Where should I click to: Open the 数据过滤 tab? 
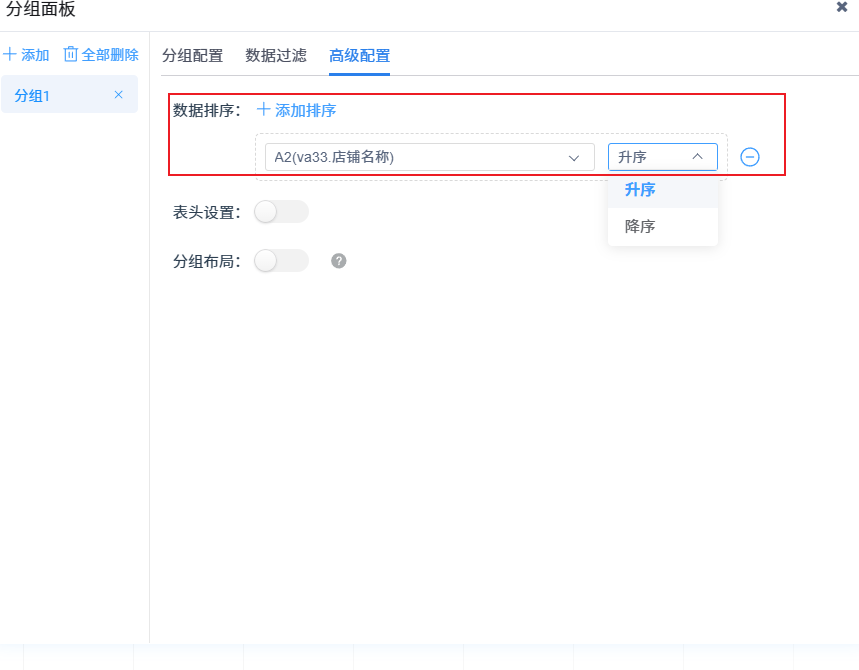pyautogui.click(x=276, y=55)
